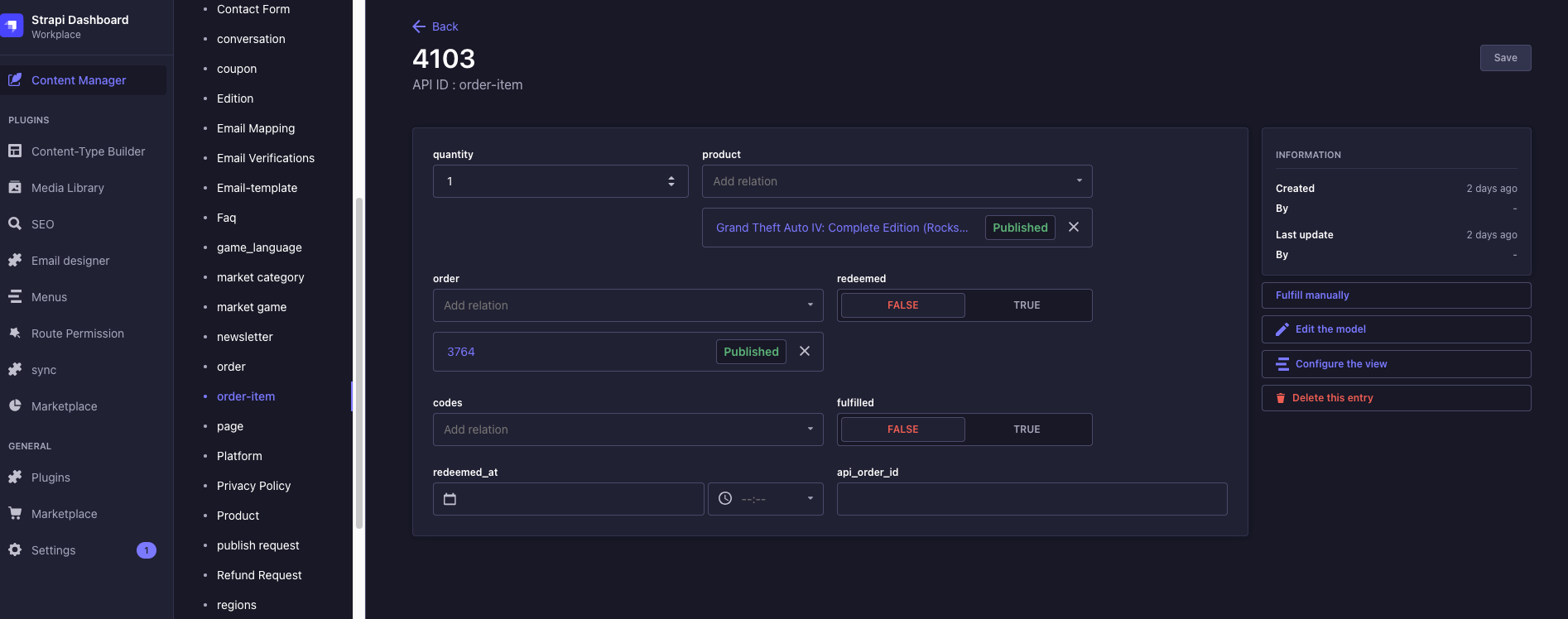Image resolution: width=1568 pixels, height=619 pixels.
Task: Open the 3764 order link
Action: 461,352
